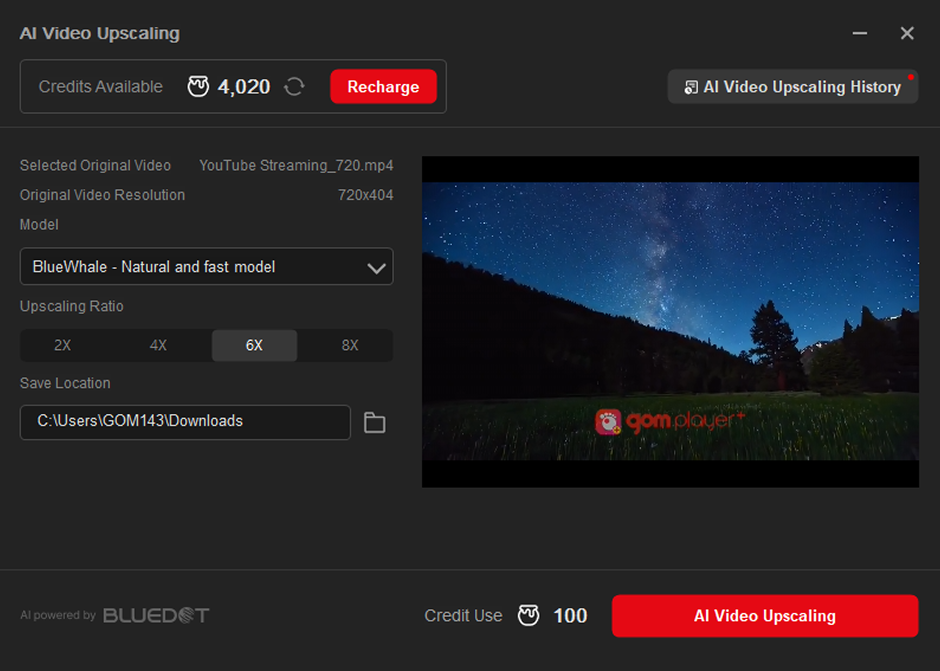
Task: Open the folder browse icon for save location
Action: coord(374,422)
